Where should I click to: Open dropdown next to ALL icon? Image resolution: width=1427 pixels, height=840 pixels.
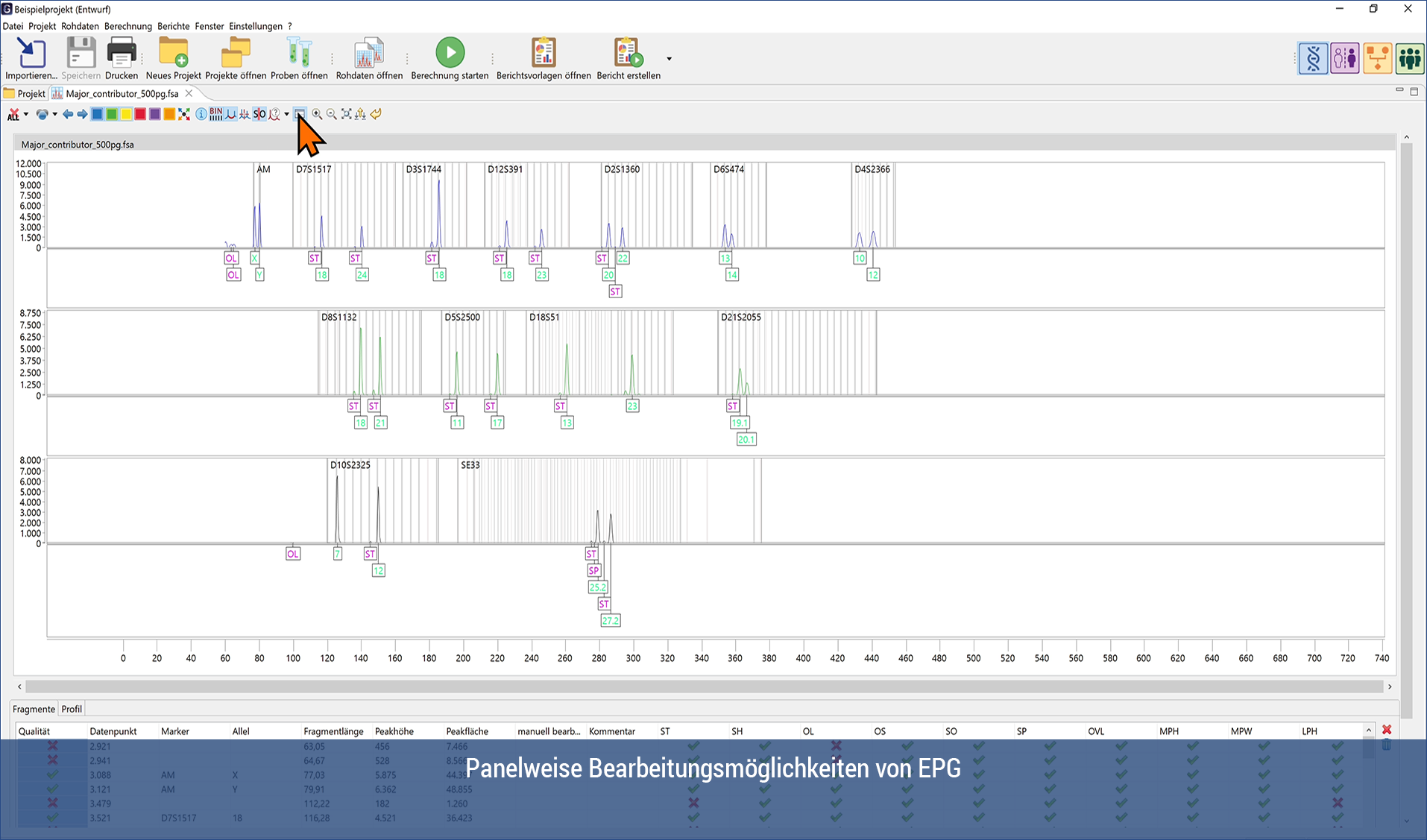click(26, 114)
